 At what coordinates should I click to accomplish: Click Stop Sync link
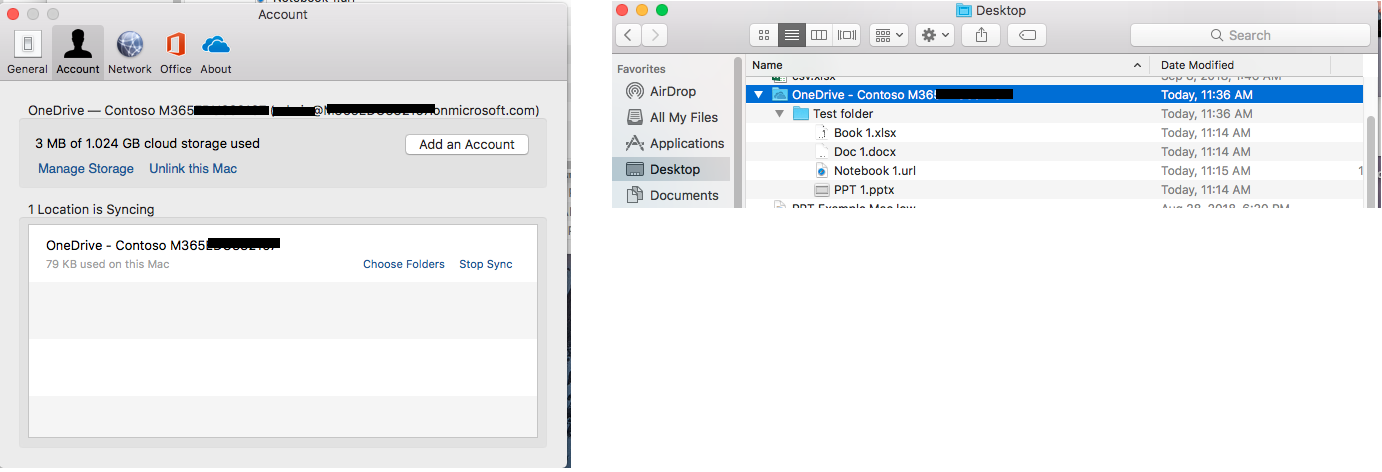[486, 264]
